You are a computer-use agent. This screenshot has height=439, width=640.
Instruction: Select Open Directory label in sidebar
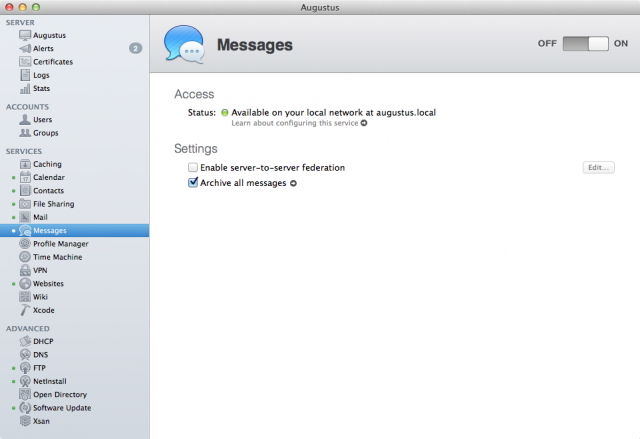60,395
